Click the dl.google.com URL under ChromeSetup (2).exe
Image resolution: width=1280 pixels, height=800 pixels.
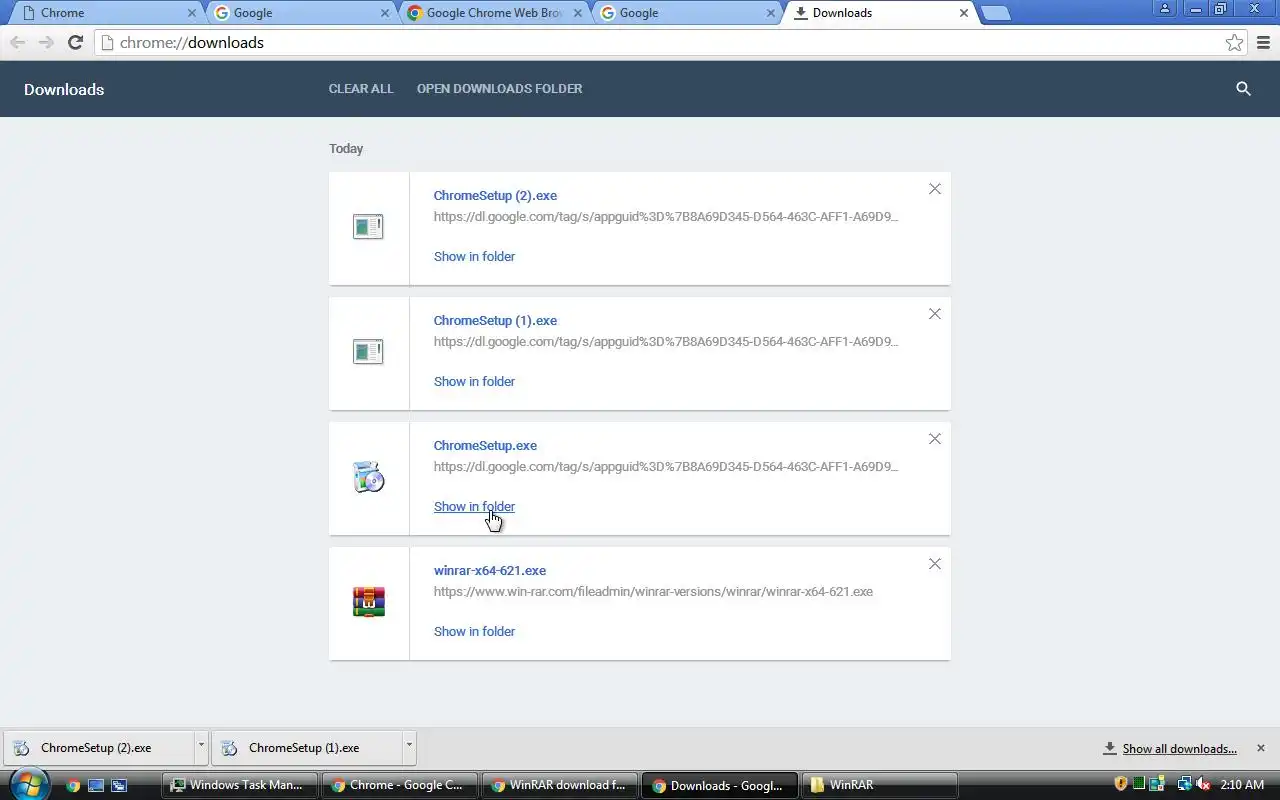pos(666,216)
